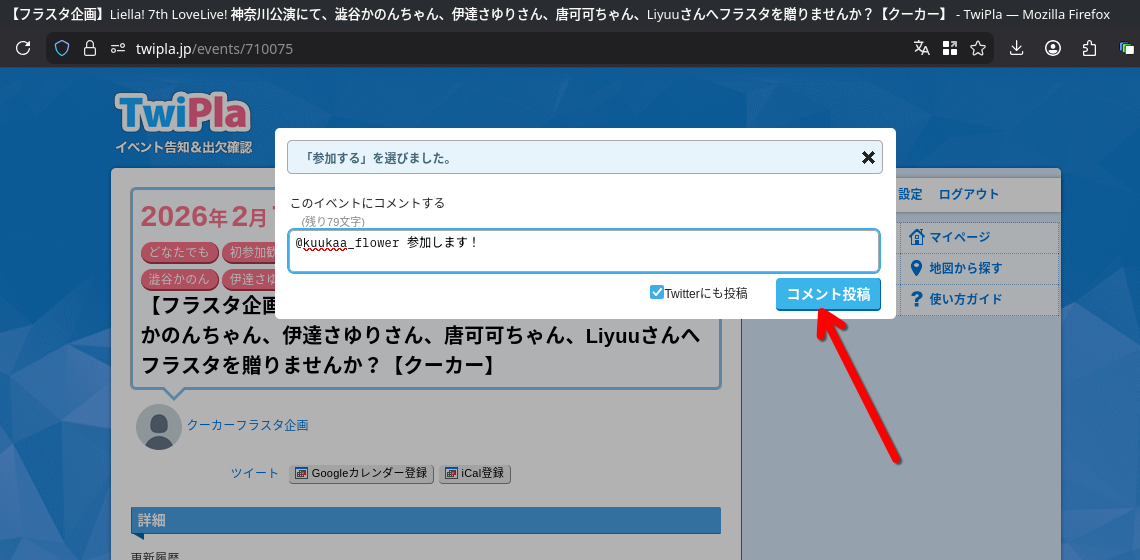
Task: Click the このイベントにコメントする label
Action: point(367,203)
